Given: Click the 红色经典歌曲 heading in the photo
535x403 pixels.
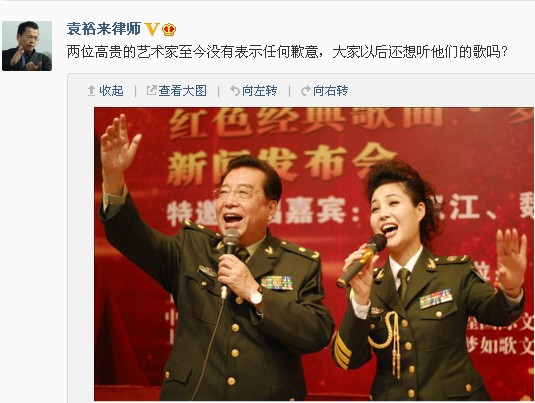Looking at the screenshot, I should click(x=307, y=120).
